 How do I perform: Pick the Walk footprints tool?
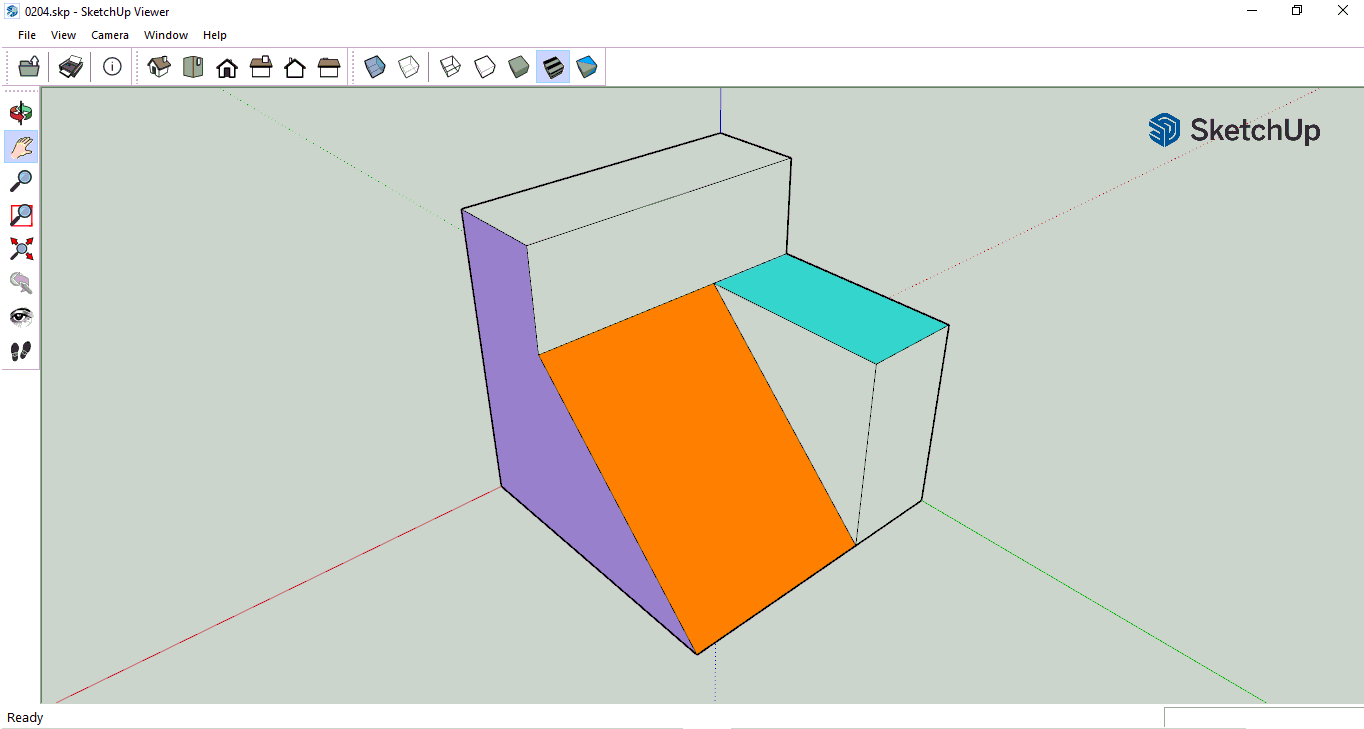pos(21,351)
